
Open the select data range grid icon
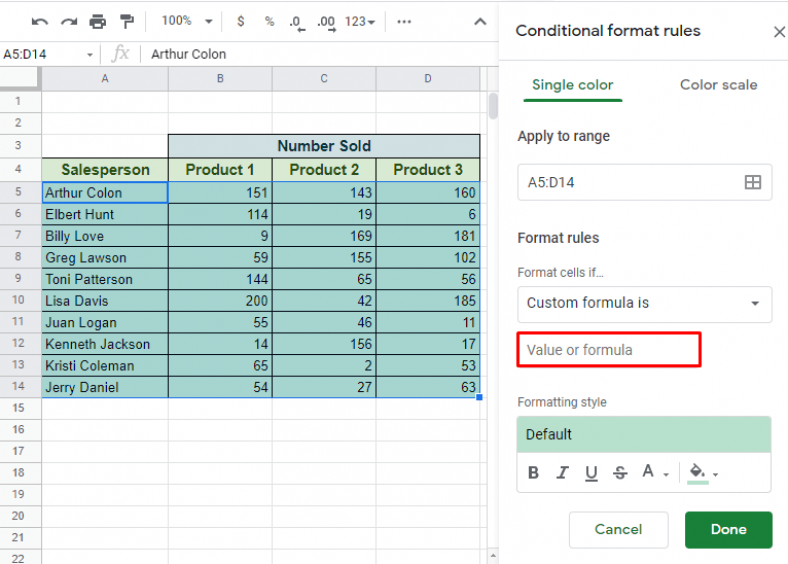point(752,182)
